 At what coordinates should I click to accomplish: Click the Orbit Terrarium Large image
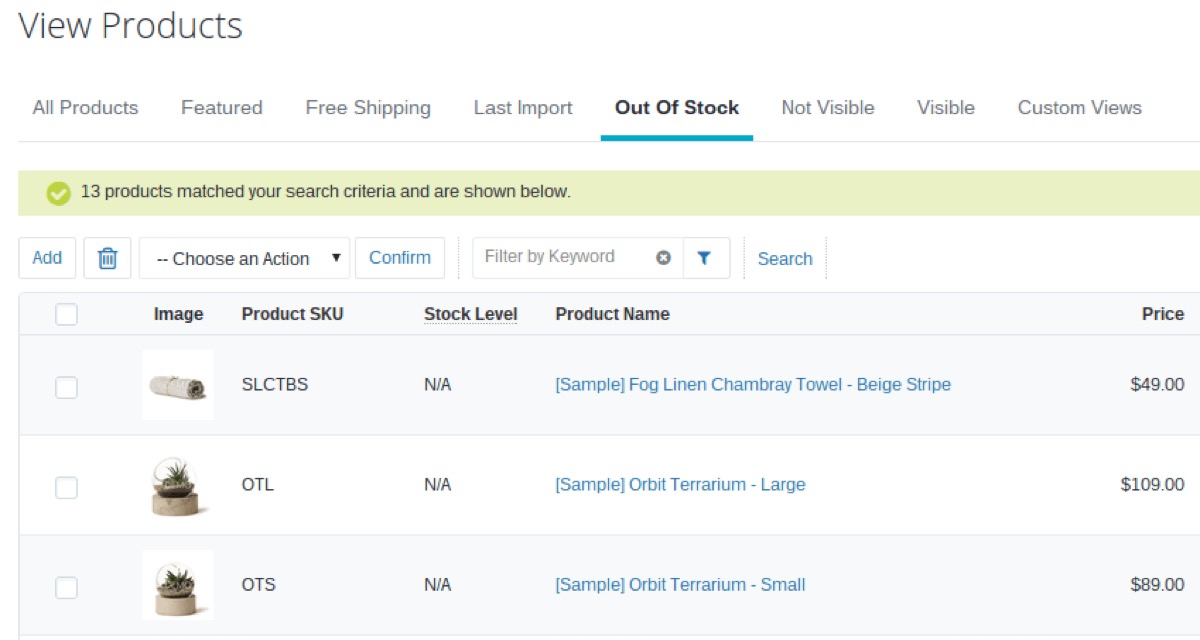coord(178,485)
